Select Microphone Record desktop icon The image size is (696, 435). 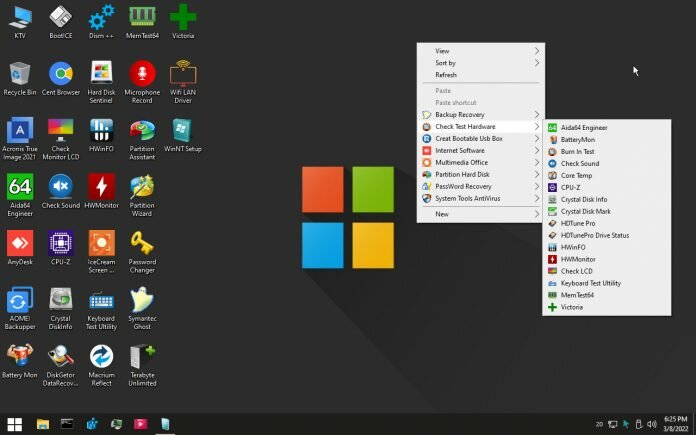(x=142, y=82)
